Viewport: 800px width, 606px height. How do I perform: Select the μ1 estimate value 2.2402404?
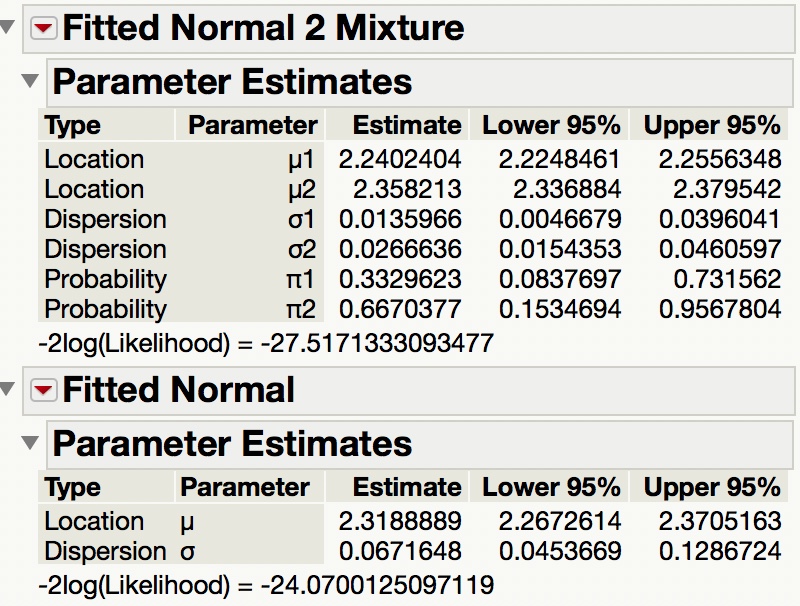click(402, 158)
